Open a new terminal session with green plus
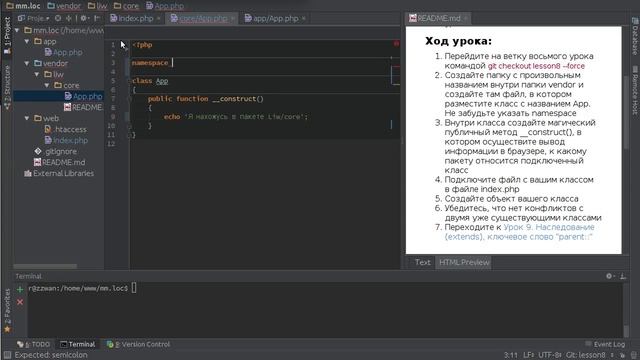Screen dimensions: 640x360 coord(20,289)
